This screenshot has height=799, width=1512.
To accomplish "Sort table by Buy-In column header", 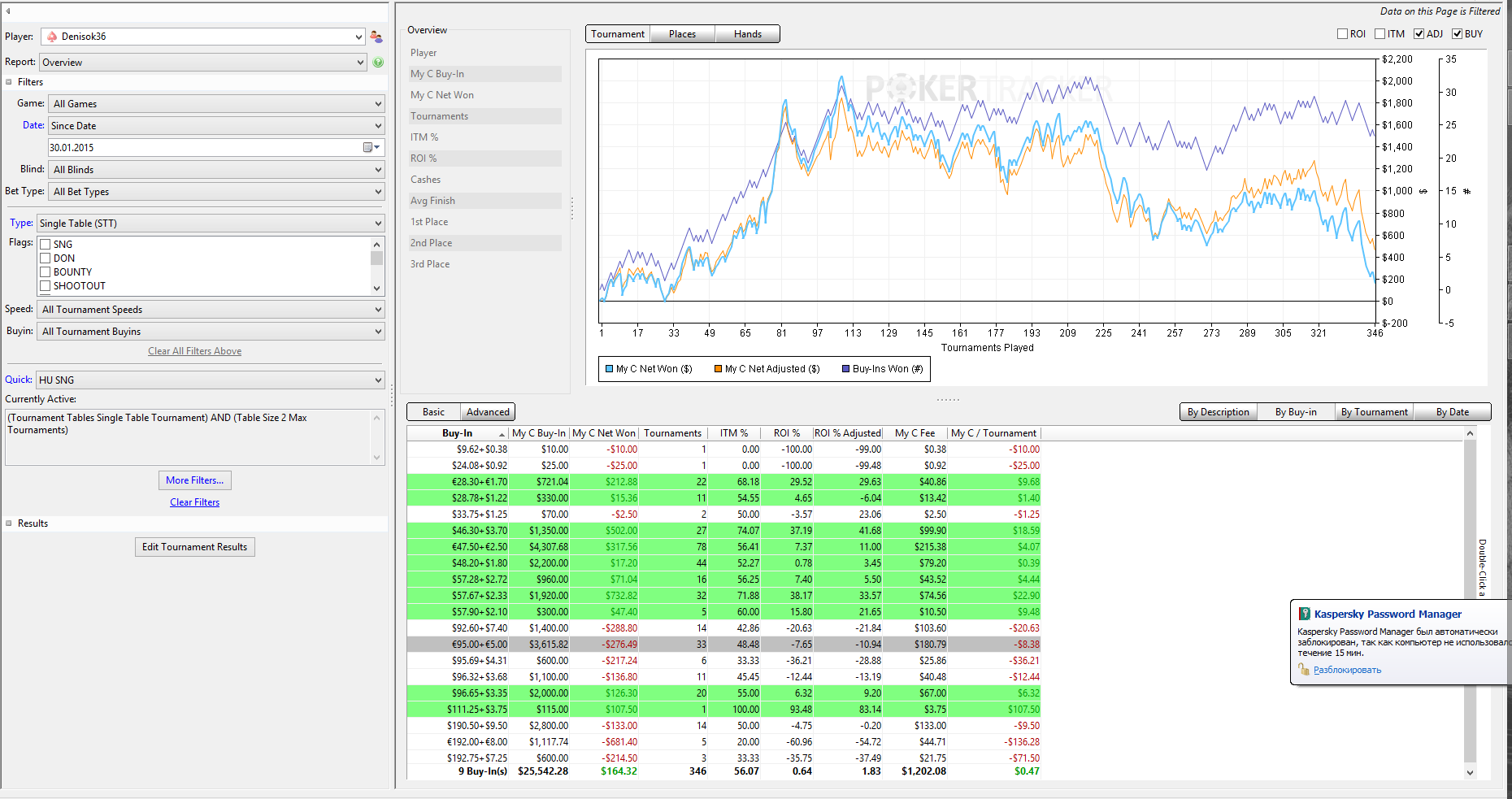I will click(x=458, y=433).
